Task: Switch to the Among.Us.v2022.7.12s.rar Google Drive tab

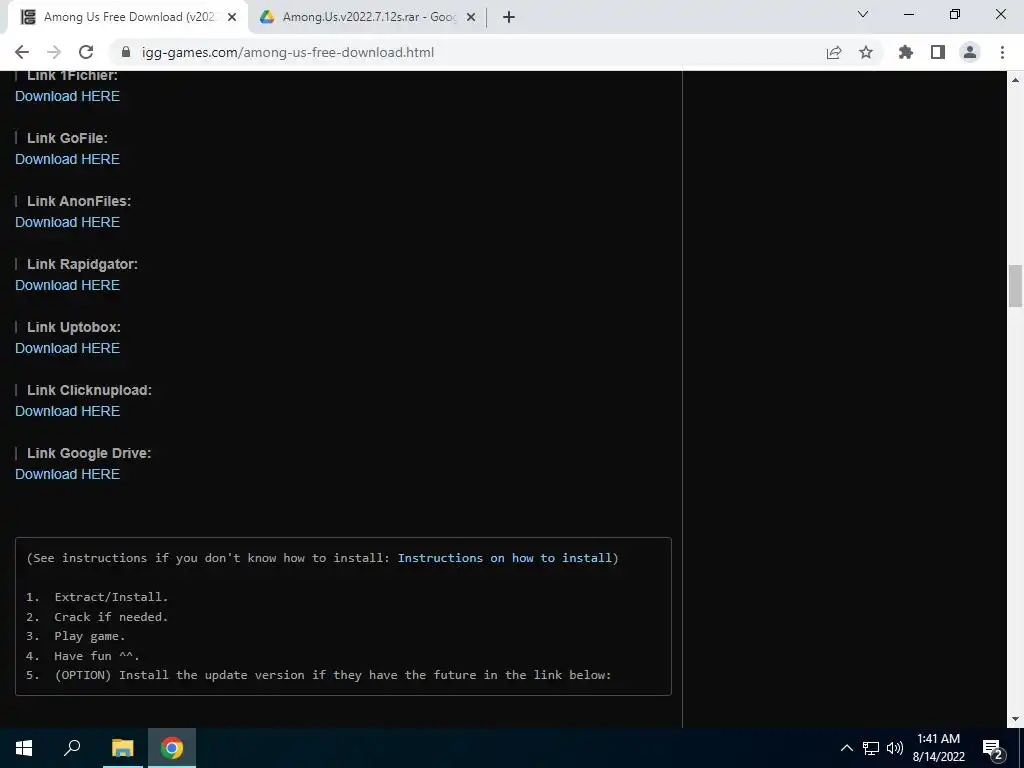Action: pyautogui.click(x=368, y=17)
